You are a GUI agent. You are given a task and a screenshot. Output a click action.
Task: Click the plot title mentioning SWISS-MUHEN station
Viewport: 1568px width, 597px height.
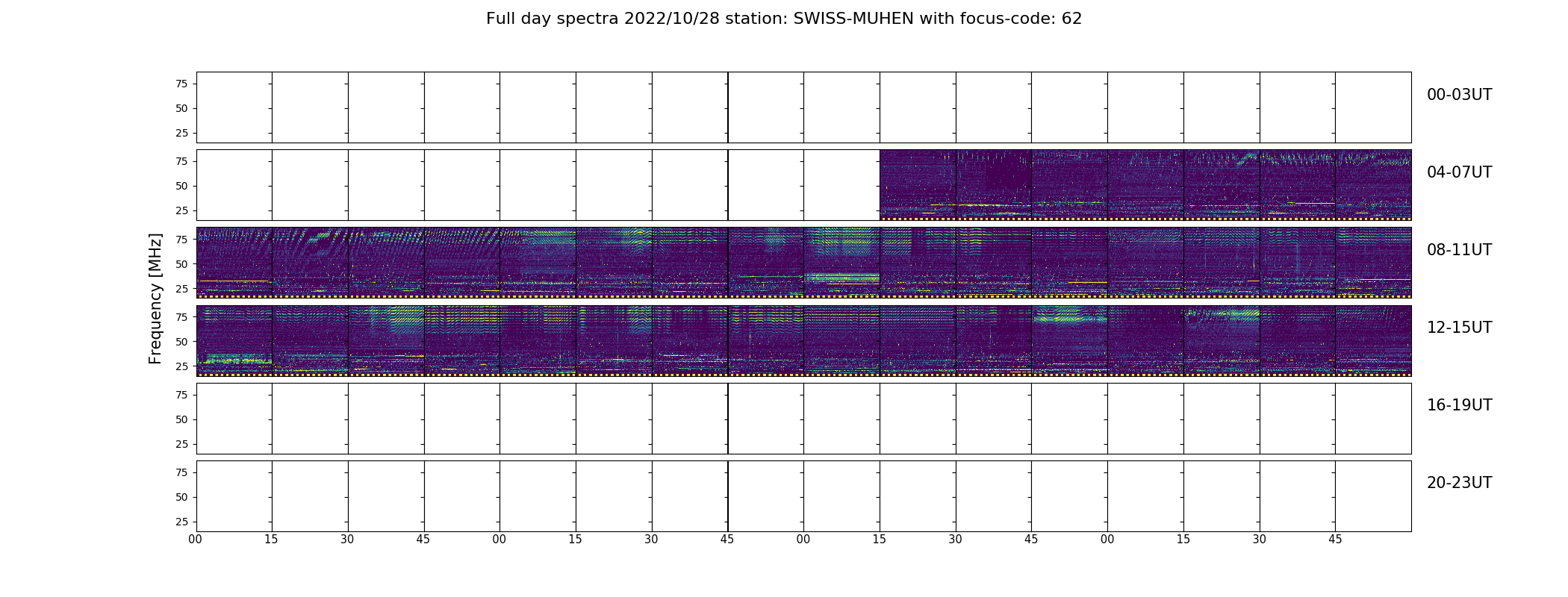[x=784, y=19]
